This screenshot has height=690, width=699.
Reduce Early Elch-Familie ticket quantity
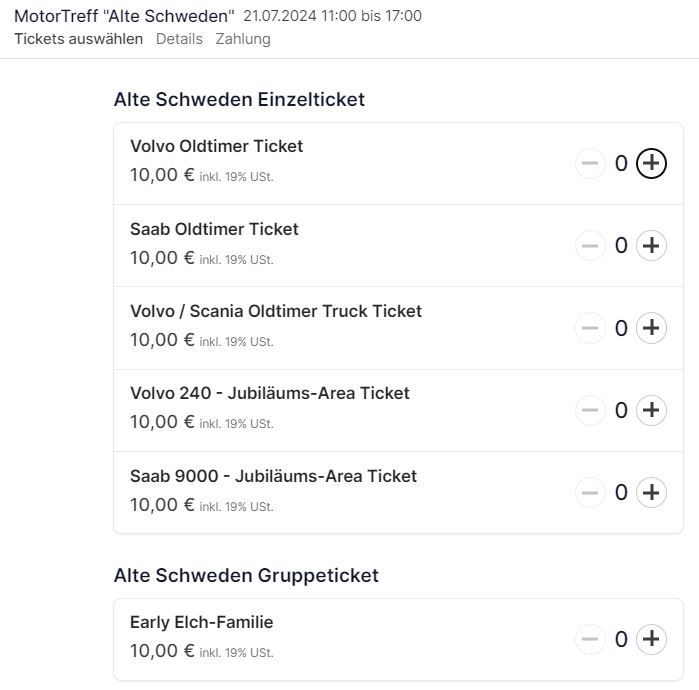(590, 639)
